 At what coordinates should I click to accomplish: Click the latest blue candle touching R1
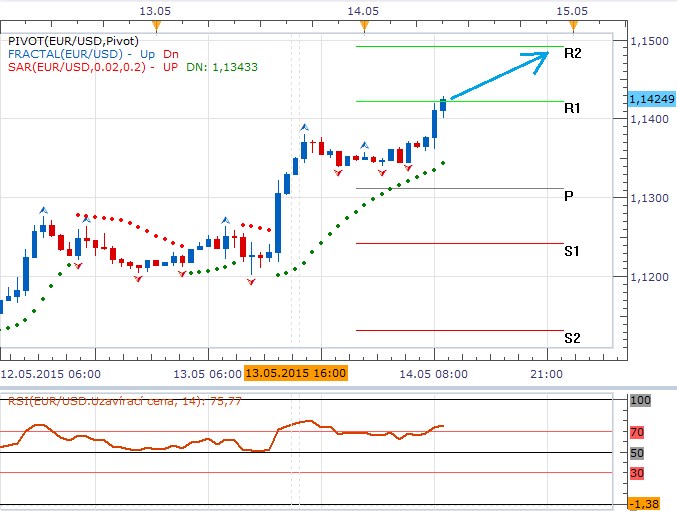pos(444,106)
